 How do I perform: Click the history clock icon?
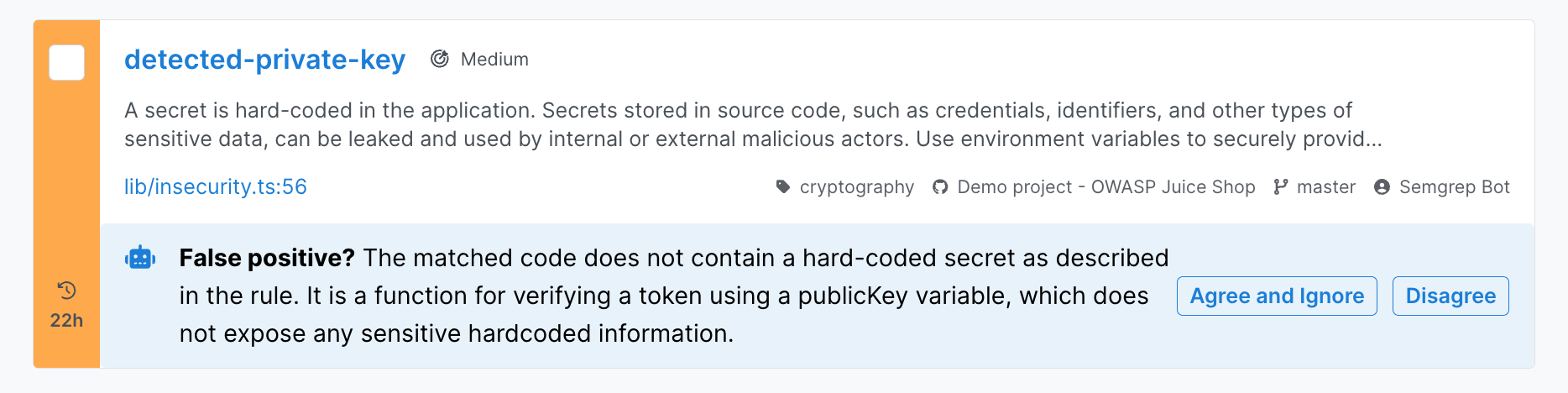coord(66,291)
